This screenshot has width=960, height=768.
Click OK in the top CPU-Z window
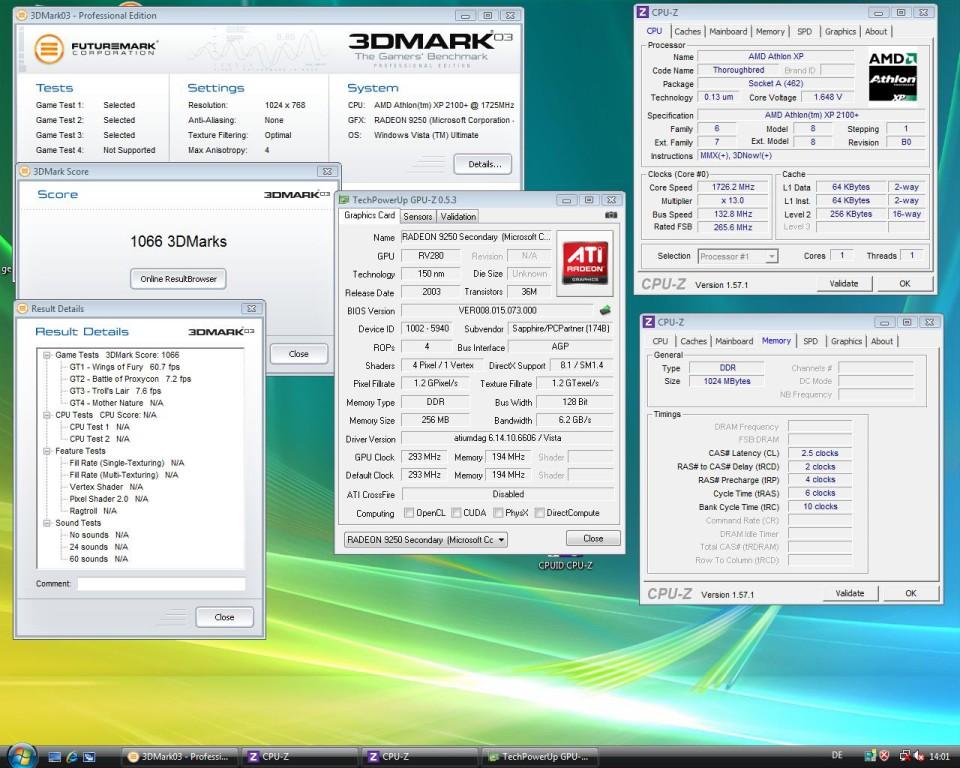click(904, 284)
